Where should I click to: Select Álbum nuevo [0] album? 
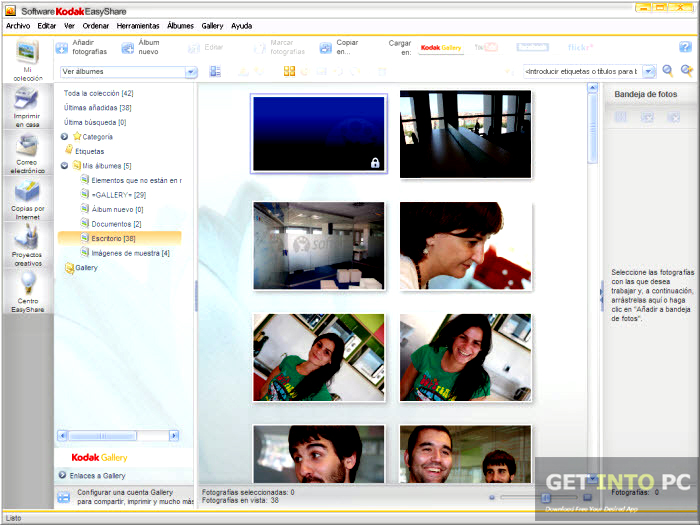pos(117,209)
